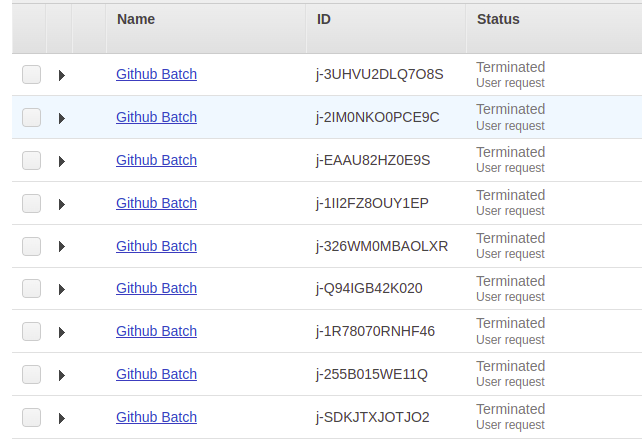The height and width of the screenshot is (439, 642).
Task: Click ID text j-1II2FZ8OUY1EP
Action: (x=372, y=204)
